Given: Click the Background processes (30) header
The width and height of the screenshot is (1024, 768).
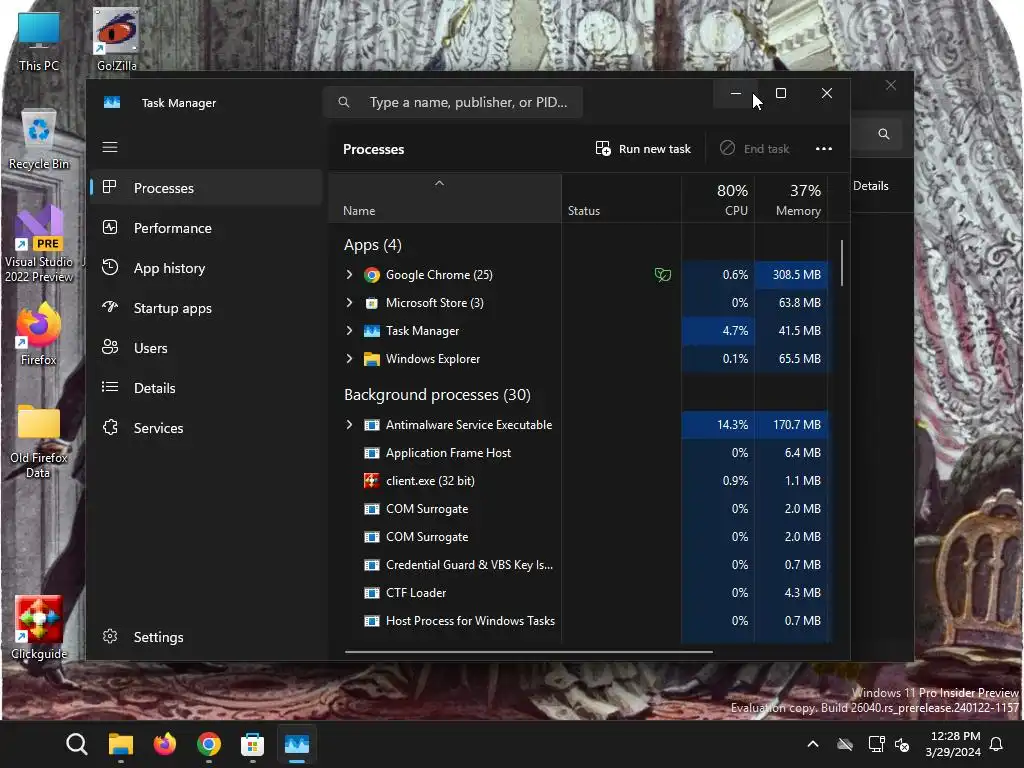Looking at the screenshot, I should click(x=437, y=395).
